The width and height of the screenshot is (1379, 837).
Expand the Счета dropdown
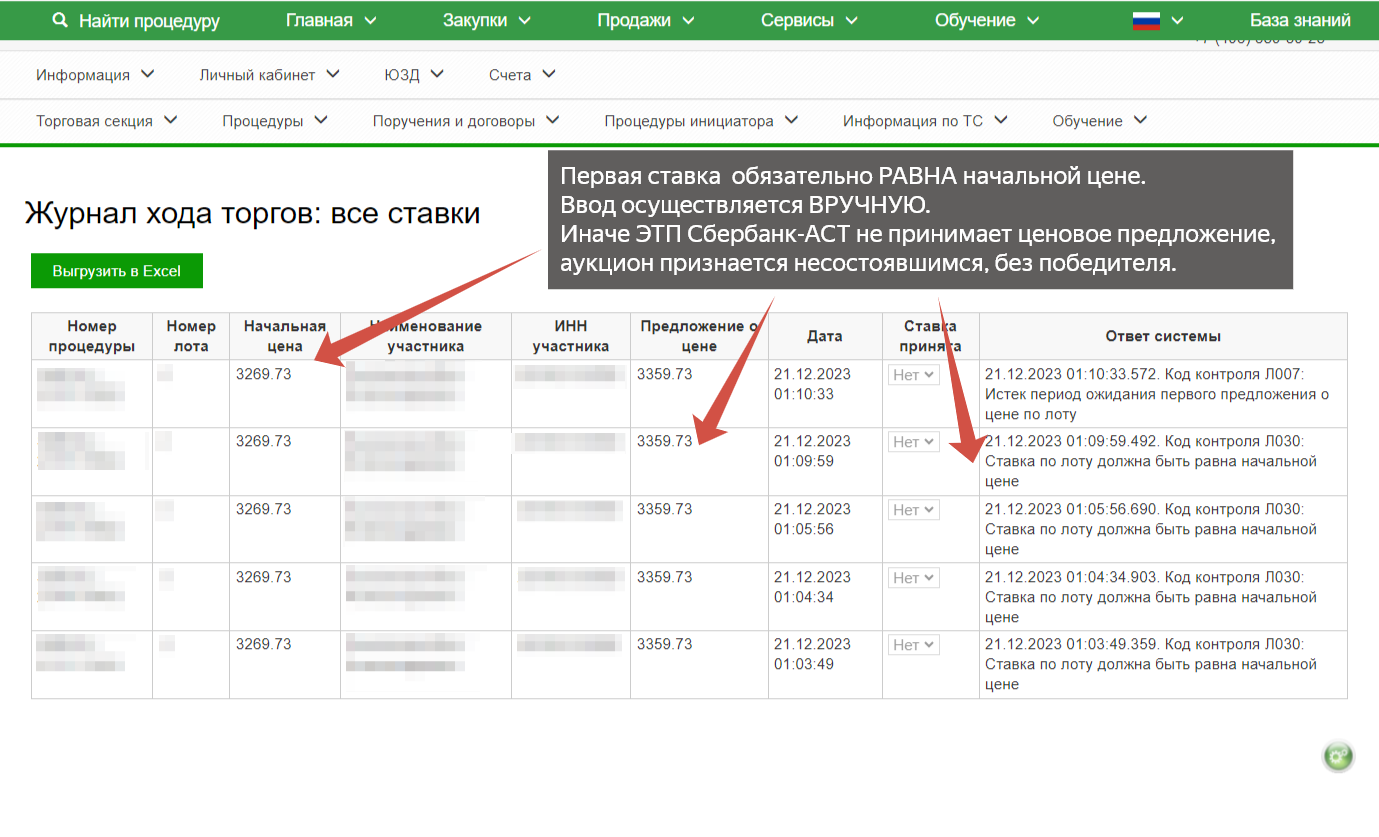[x=522, y=74]
